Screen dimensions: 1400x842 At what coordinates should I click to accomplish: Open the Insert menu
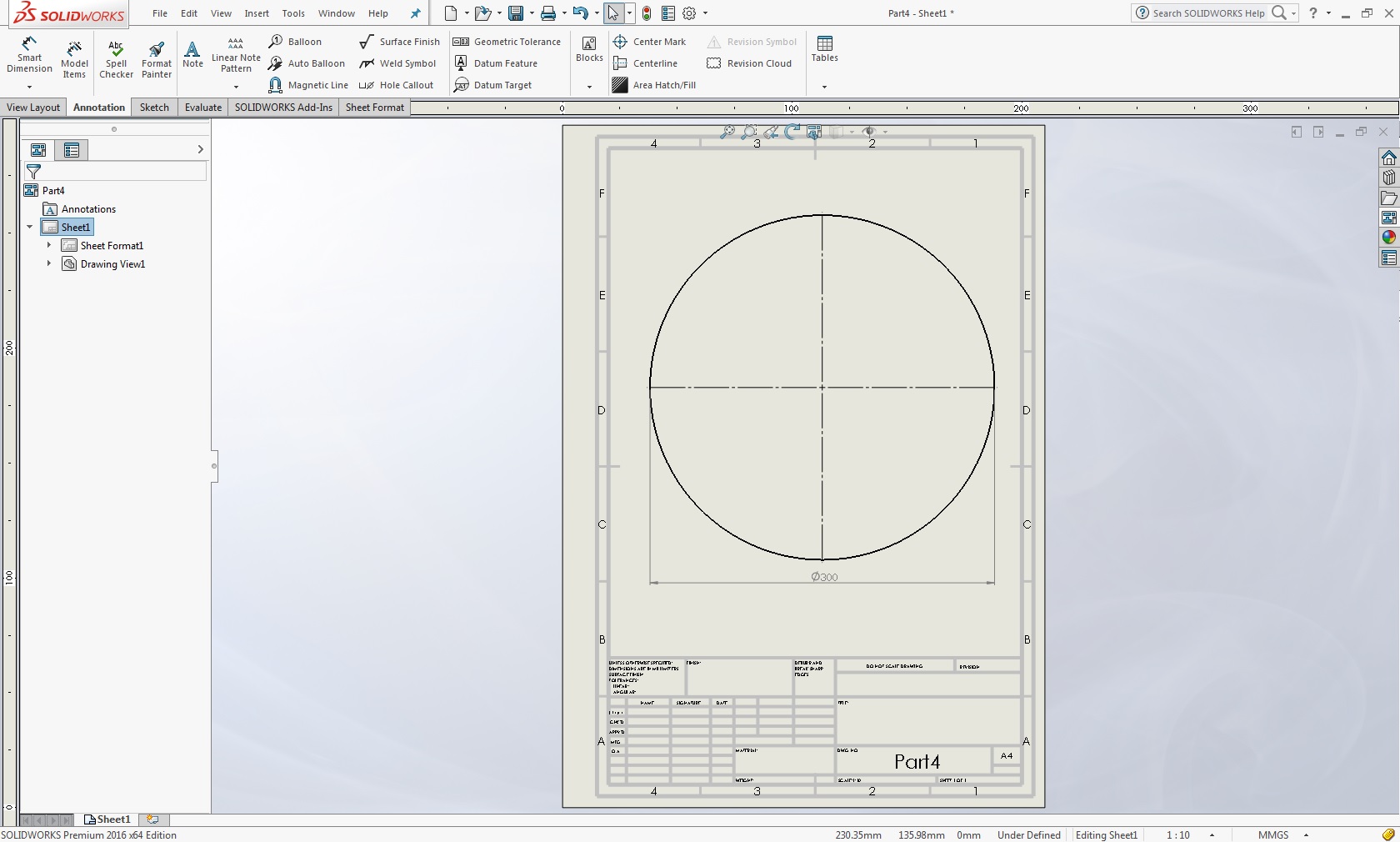pos(256,13)
